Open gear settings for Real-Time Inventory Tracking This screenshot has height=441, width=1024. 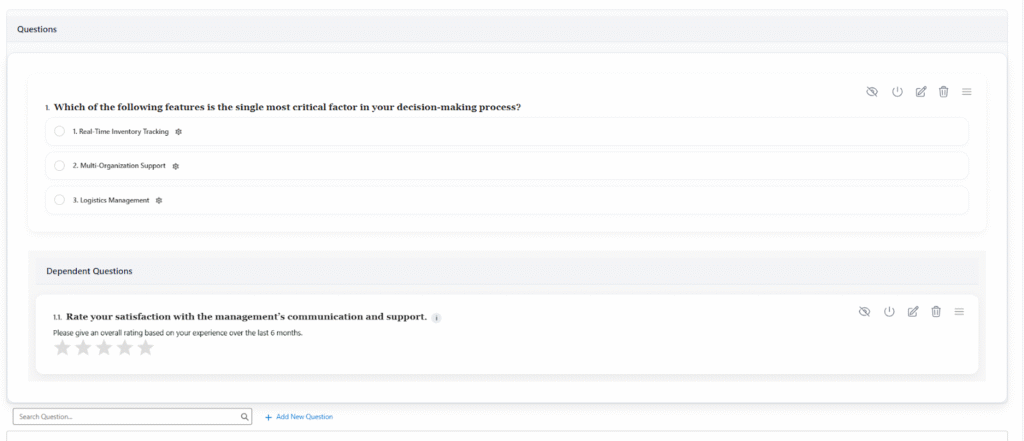point(179,132)
